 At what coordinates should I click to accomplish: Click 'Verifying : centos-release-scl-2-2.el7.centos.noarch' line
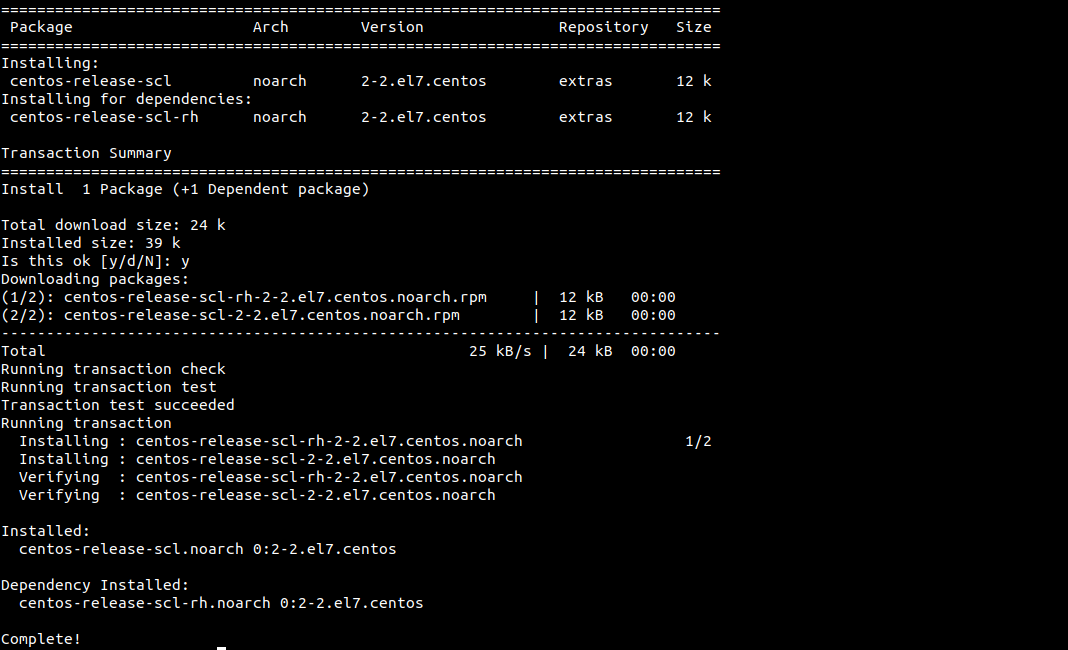point(257,495)
